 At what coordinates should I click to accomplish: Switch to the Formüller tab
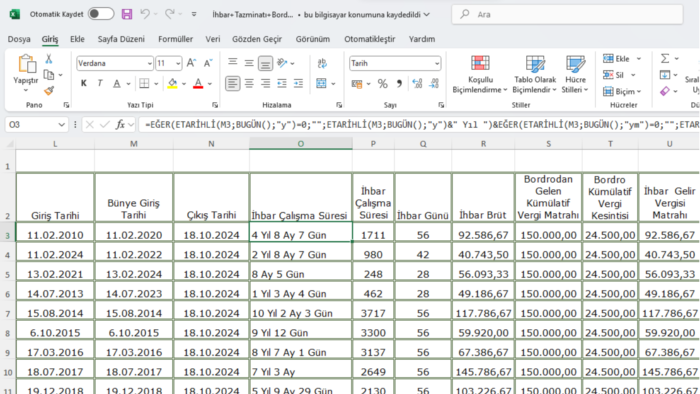pyautogui.click(x=175, y=39)
